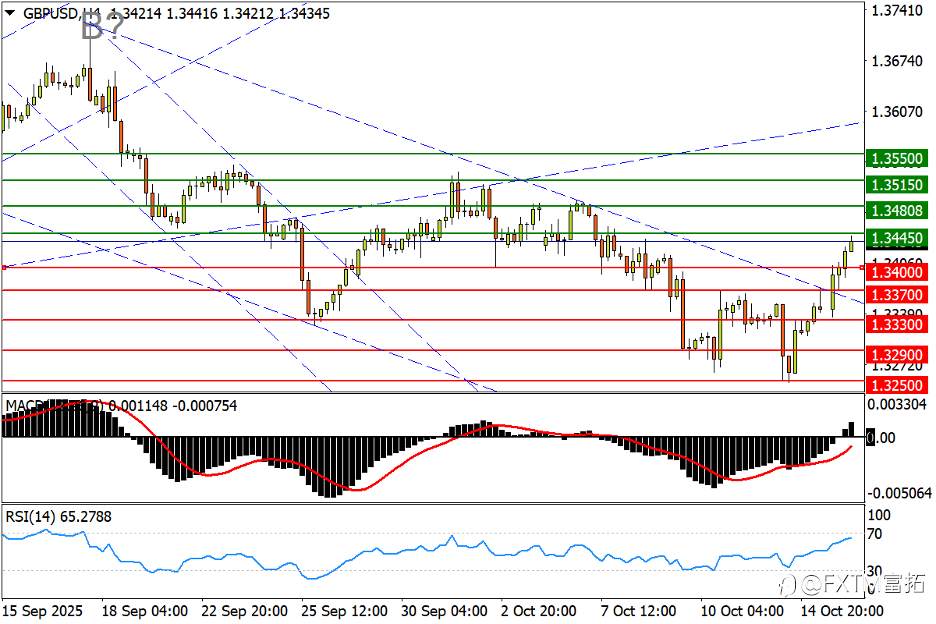Select the GBPUSD,H4 chart title
The height and width of the screenshot is (624, 936).
click(62, 13)
